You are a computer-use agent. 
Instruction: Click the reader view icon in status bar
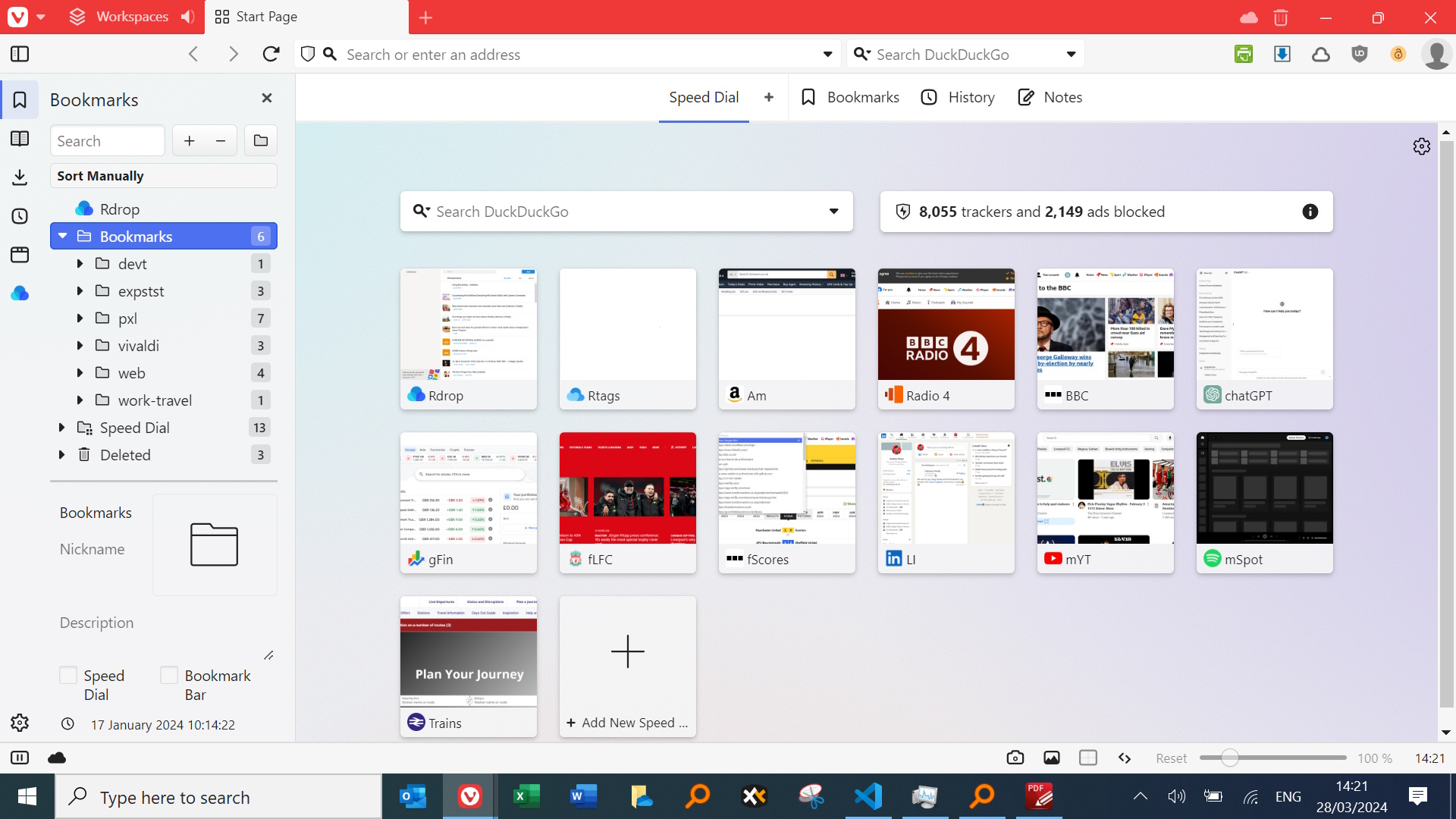click(1088, 758)
